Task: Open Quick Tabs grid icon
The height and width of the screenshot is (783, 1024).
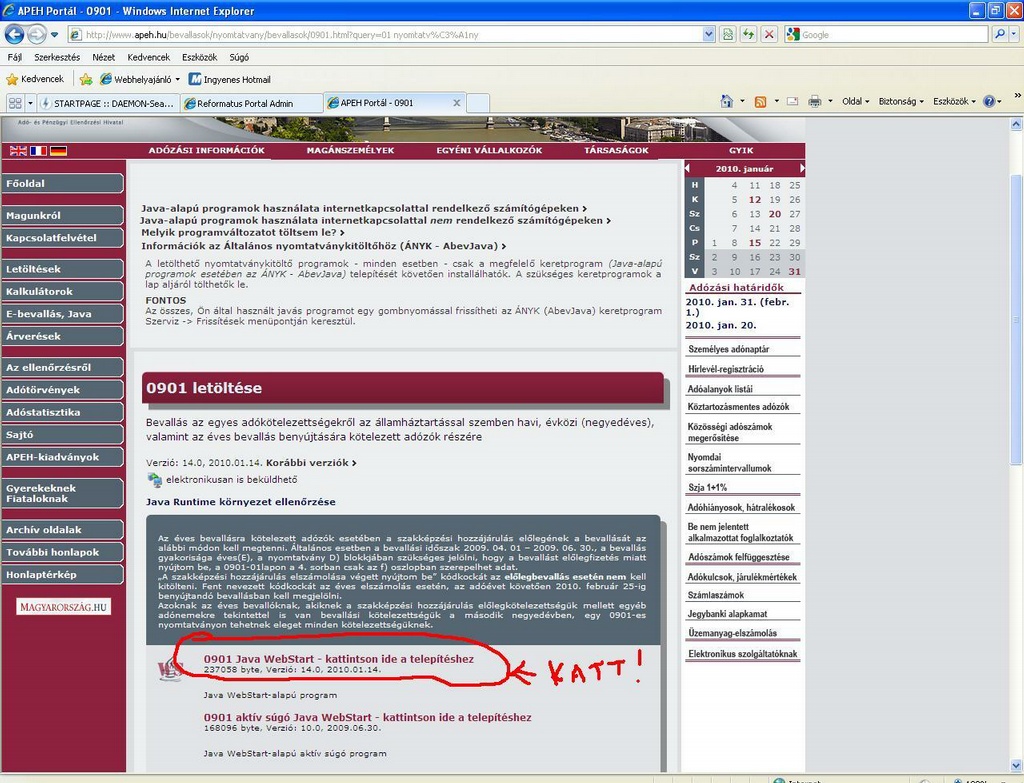Action: click(15, 103)
